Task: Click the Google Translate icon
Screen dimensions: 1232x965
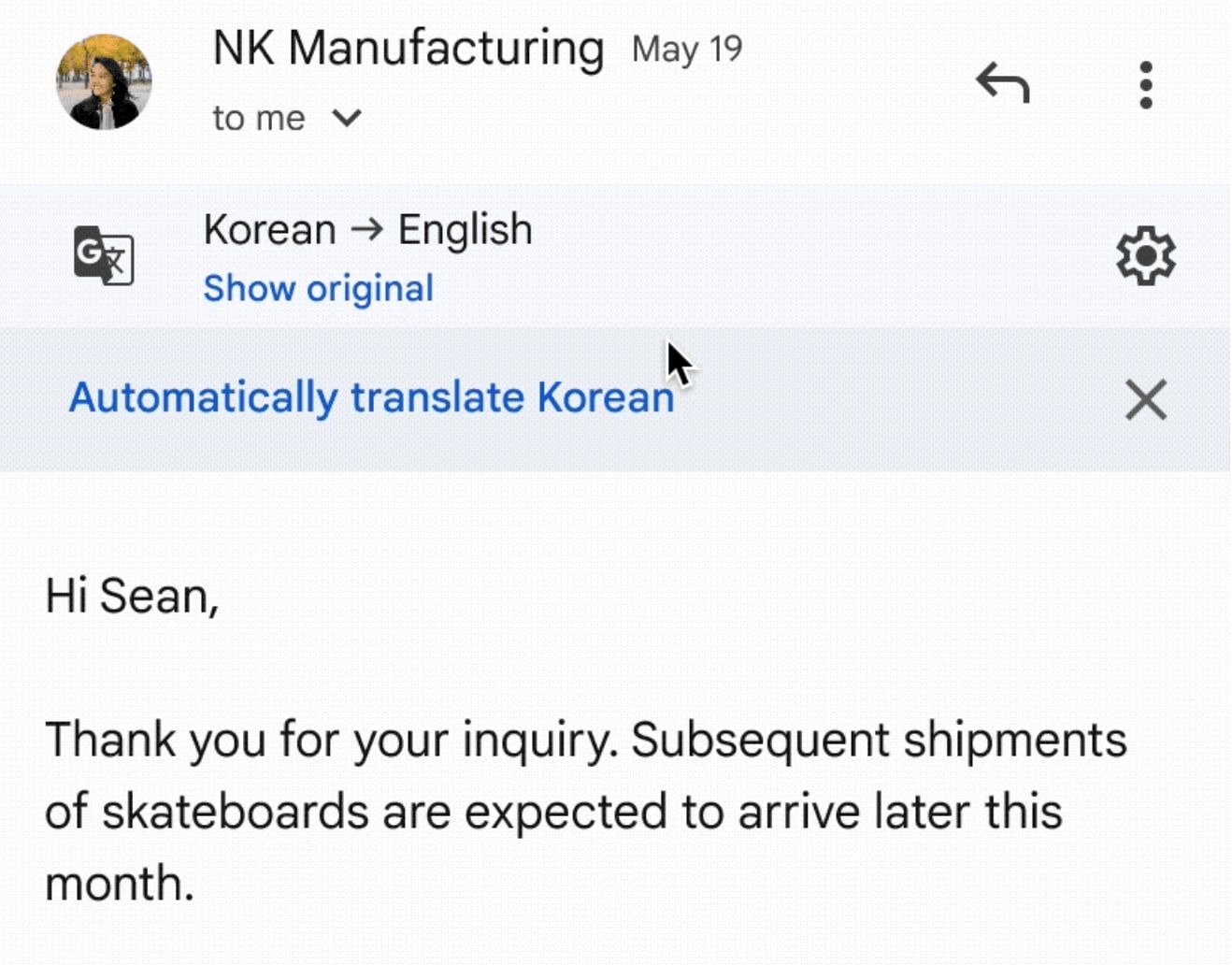Action: [104, 255]
